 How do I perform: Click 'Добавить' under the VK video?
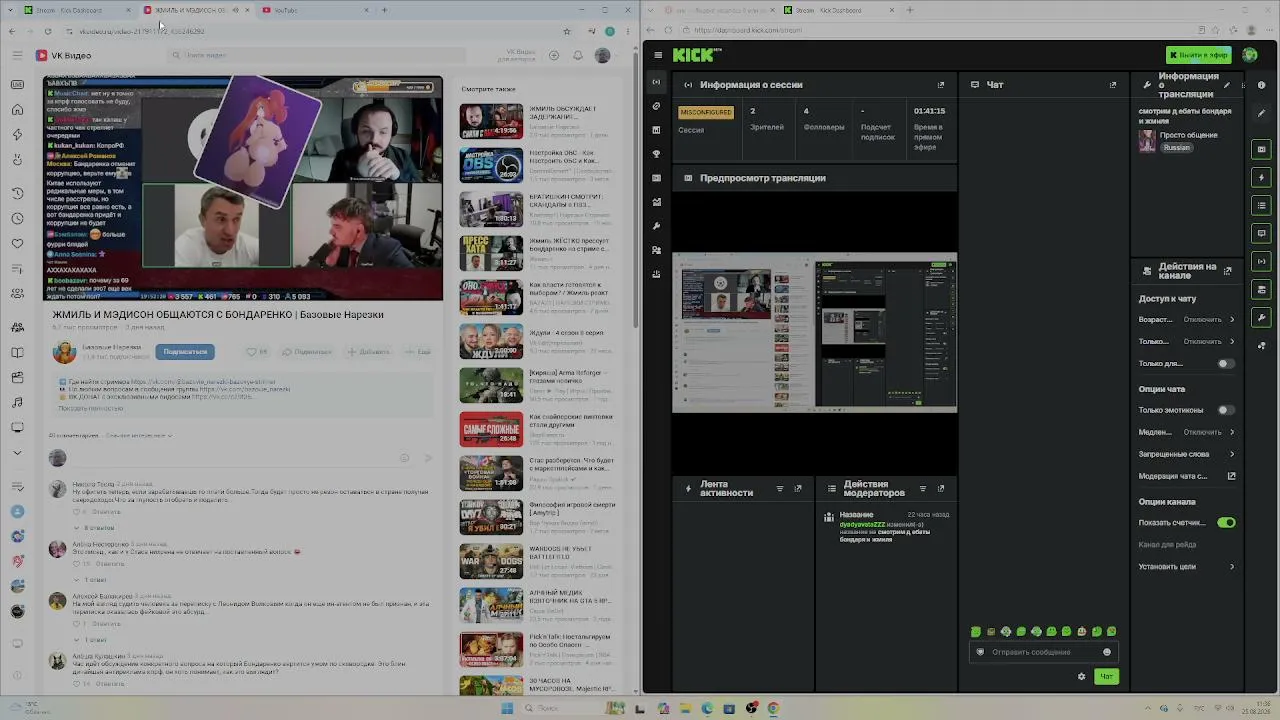pos(368,352)
